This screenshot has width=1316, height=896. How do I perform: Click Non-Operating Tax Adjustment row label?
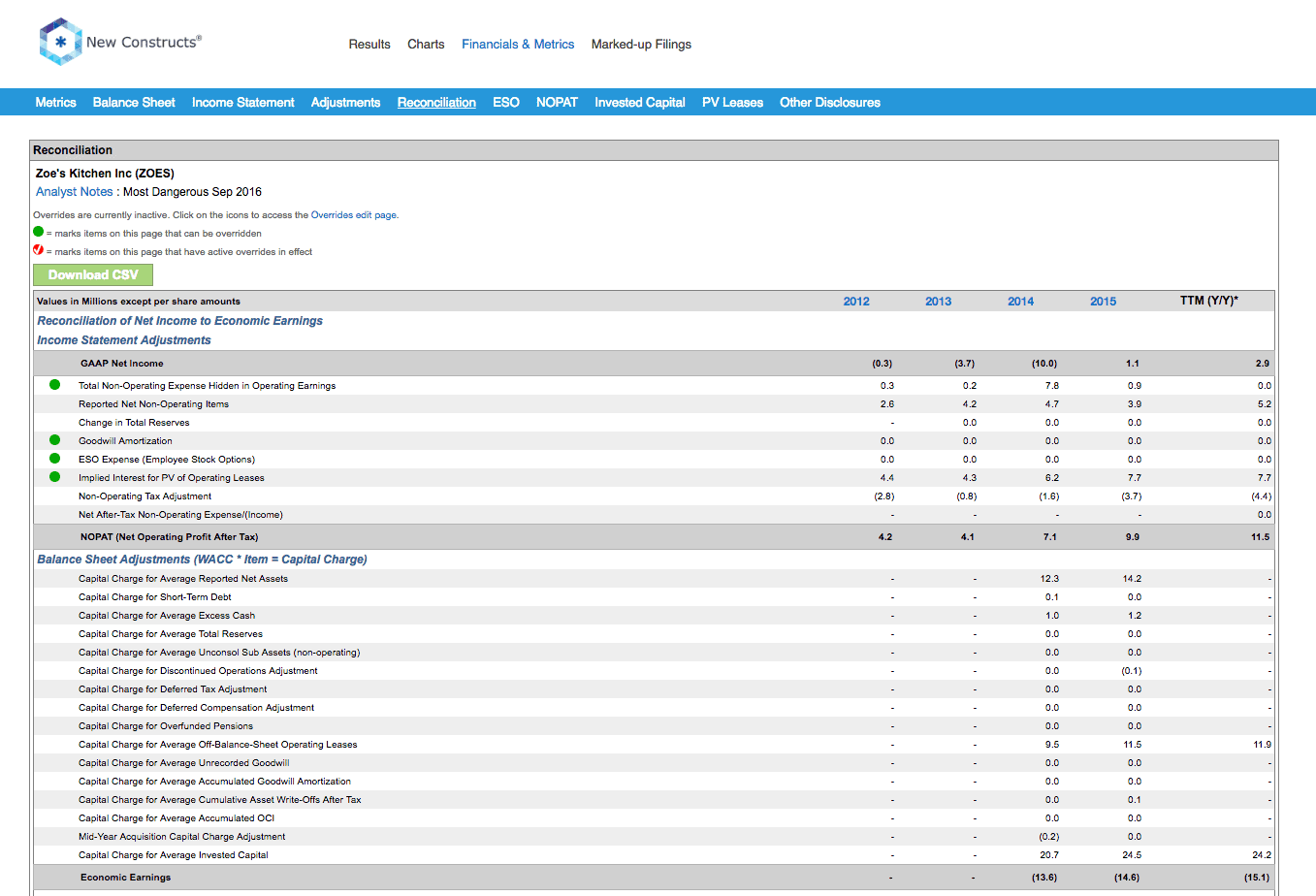click(144, 496)
